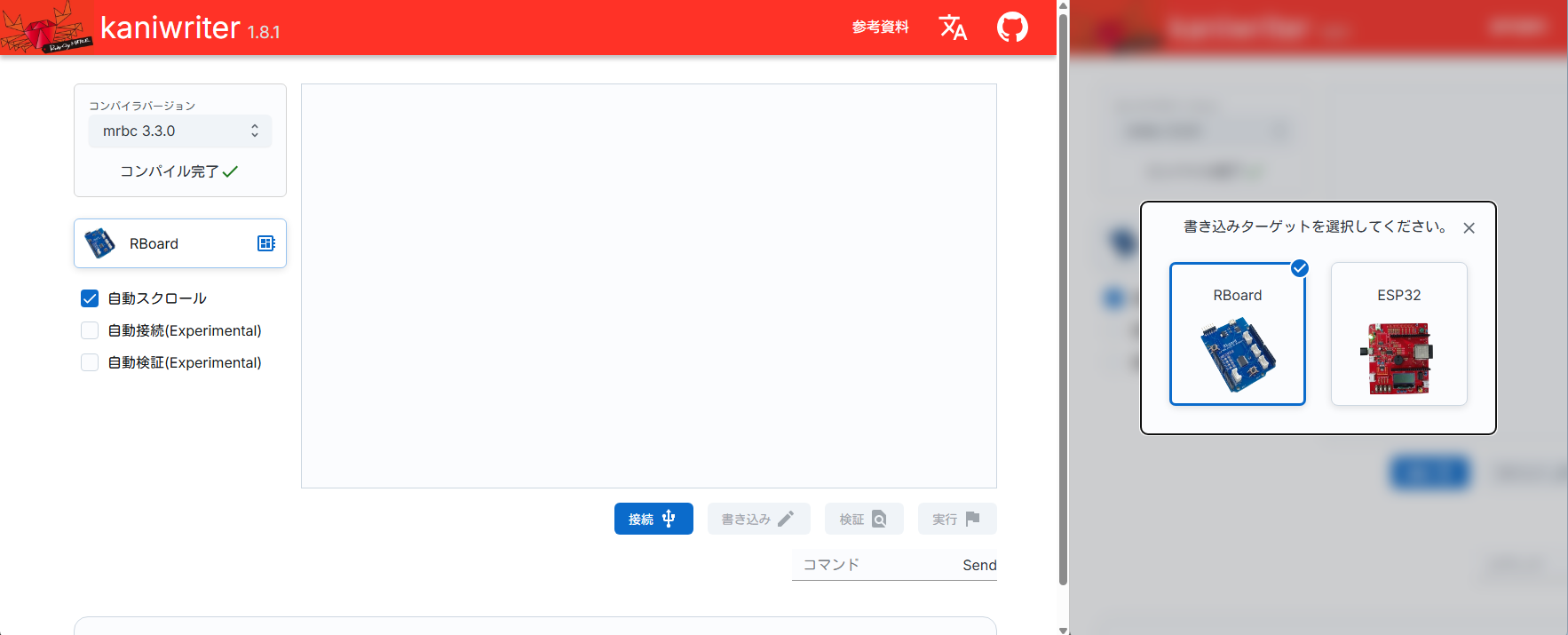The width and height of the screenshot is (1568, 635).
Task: Click the kaniwriter title text
Action: pyautogui.click(x=170, y=28)
